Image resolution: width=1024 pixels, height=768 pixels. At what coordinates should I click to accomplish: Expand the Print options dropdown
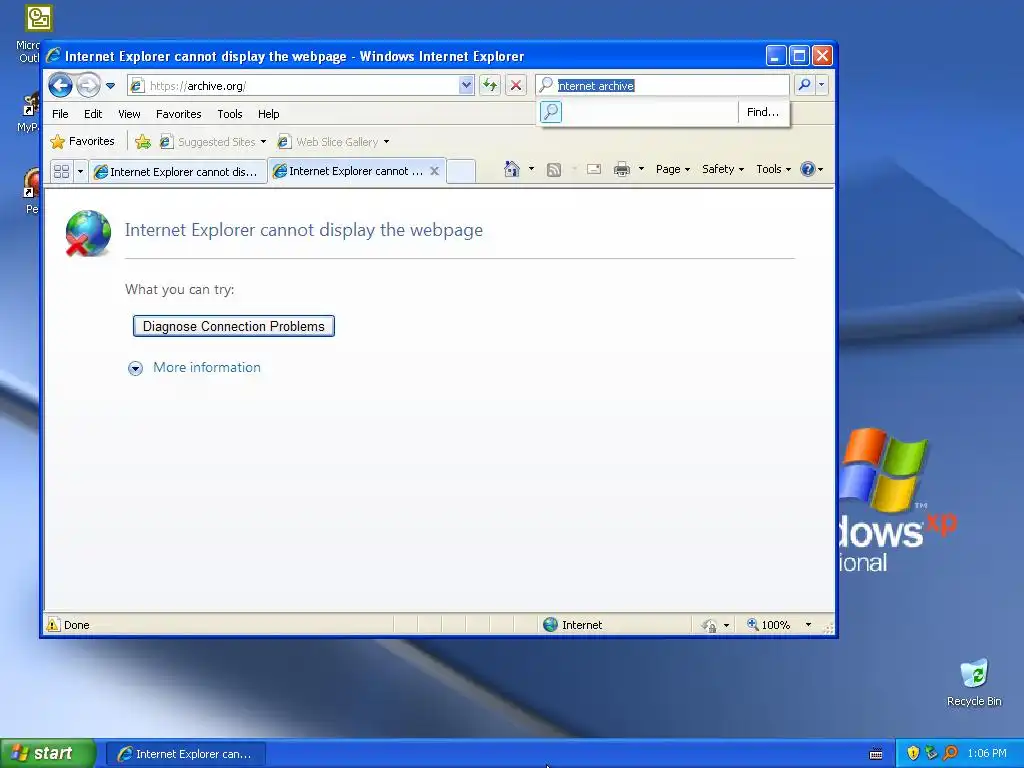pos(641,169)
